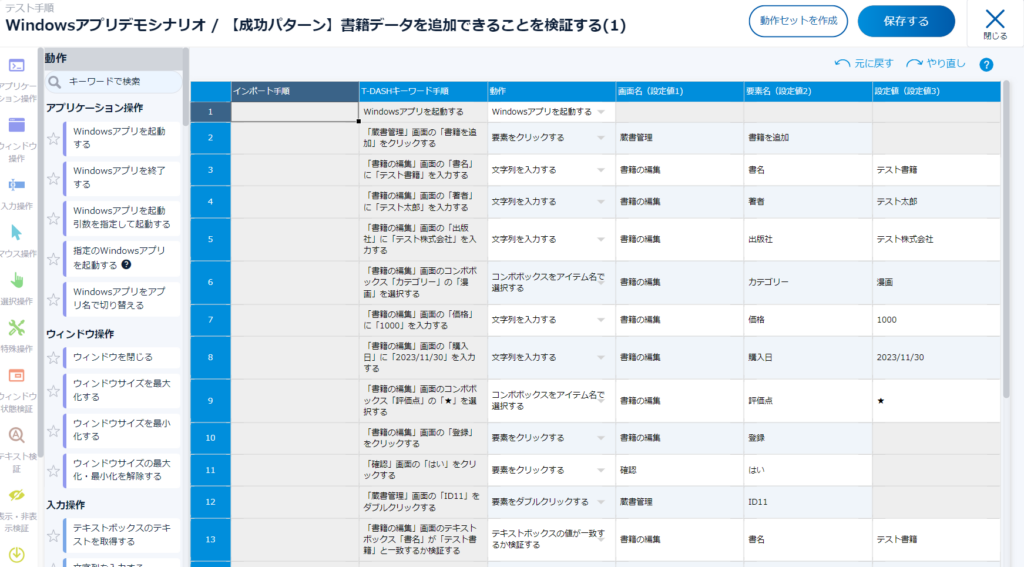Open the 動作 dropdown in row 1
This screenshot has height=567, width=1024.
[x=601, y=112]
